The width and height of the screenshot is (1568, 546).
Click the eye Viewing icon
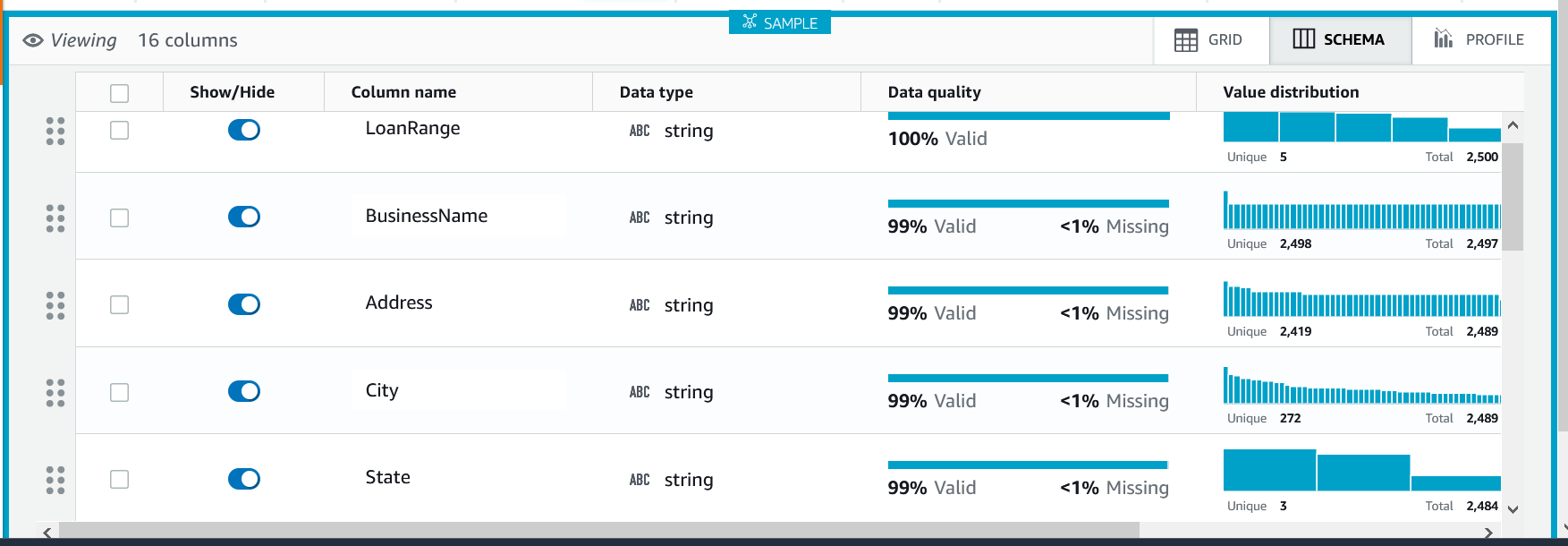point(33,40)
